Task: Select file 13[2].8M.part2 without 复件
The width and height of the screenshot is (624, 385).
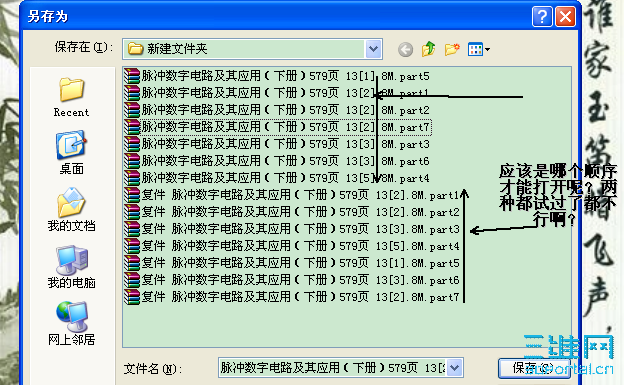Action: pyautogui.click(x=277, y=110)
